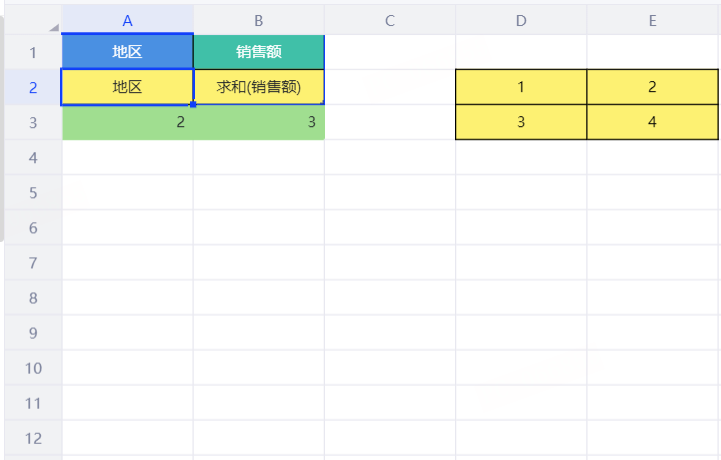Select column E header

[652, 20]
